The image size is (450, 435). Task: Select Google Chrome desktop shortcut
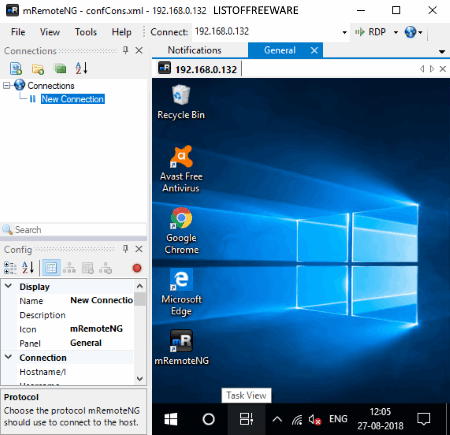tap(181, 230)
